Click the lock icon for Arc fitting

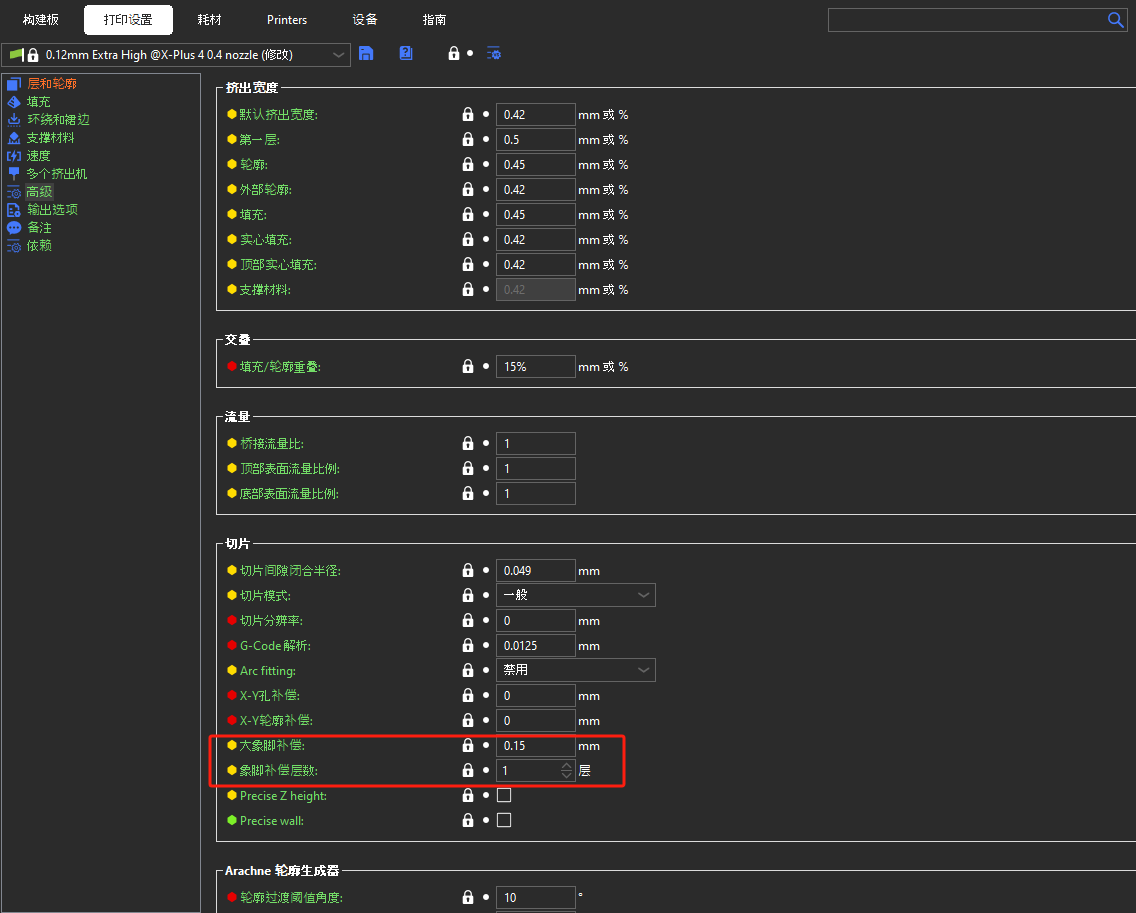pyautogui.click(x=468, y=670)
